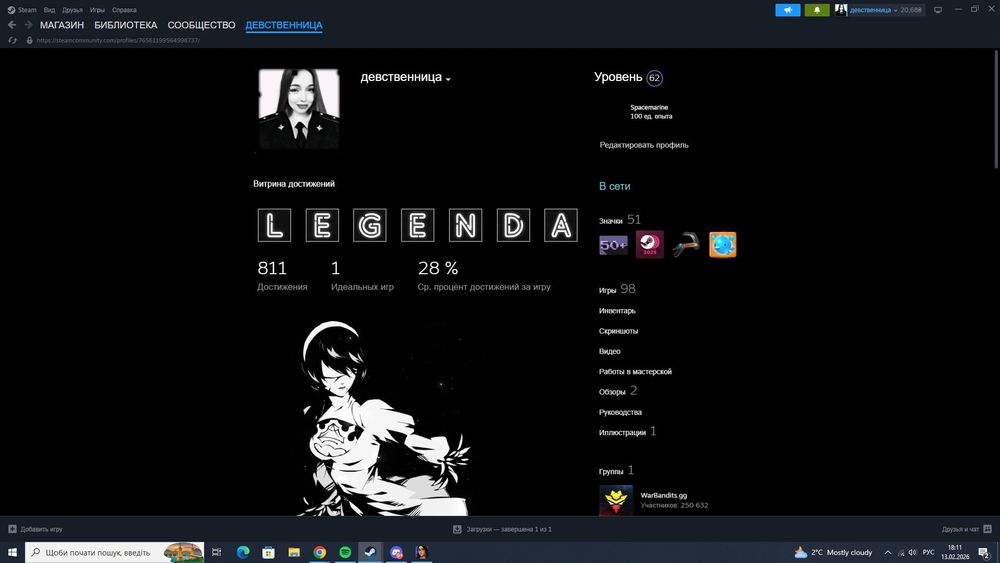Click the level 62 badge circle
The width and height of the screenshot is (1000, 563).
pyautogui.click(x=654, y=78)
